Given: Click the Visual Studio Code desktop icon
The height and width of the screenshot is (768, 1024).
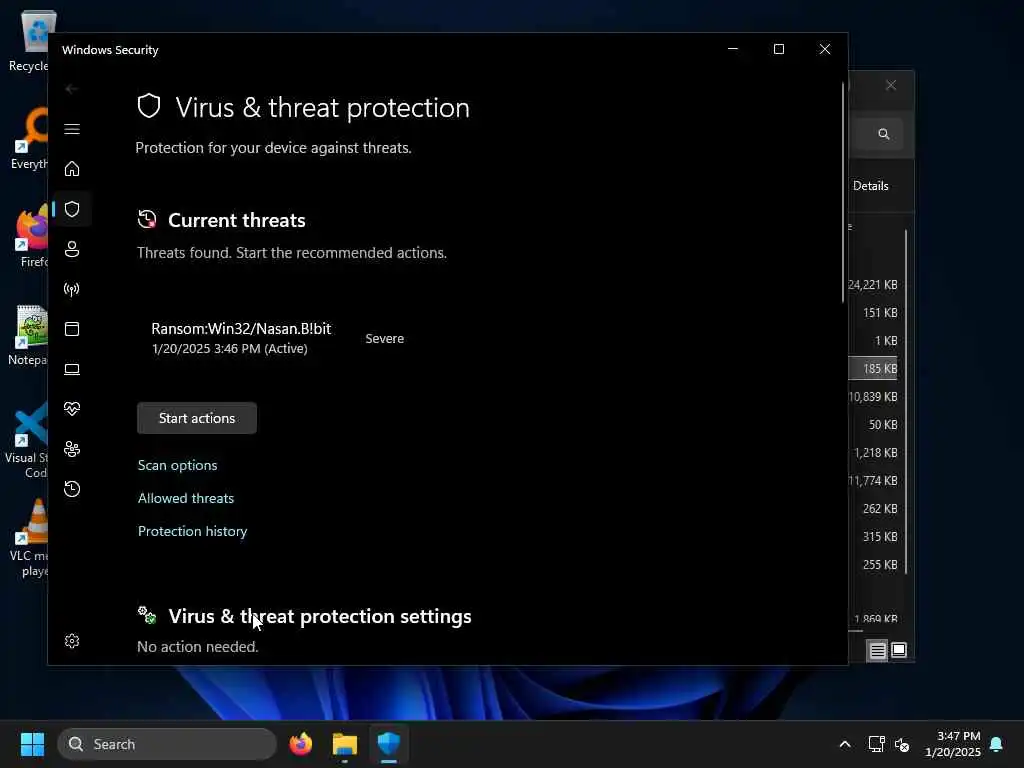Looking at the screenshot, I should tap(27, 440).
